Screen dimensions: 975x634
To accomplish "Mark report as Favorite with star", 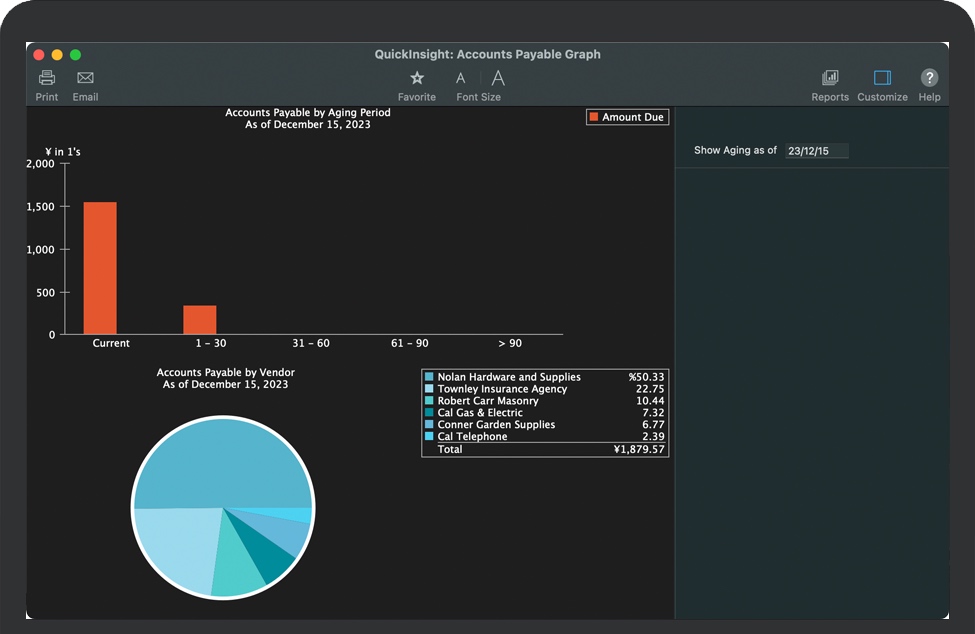I will coord(417,78).
